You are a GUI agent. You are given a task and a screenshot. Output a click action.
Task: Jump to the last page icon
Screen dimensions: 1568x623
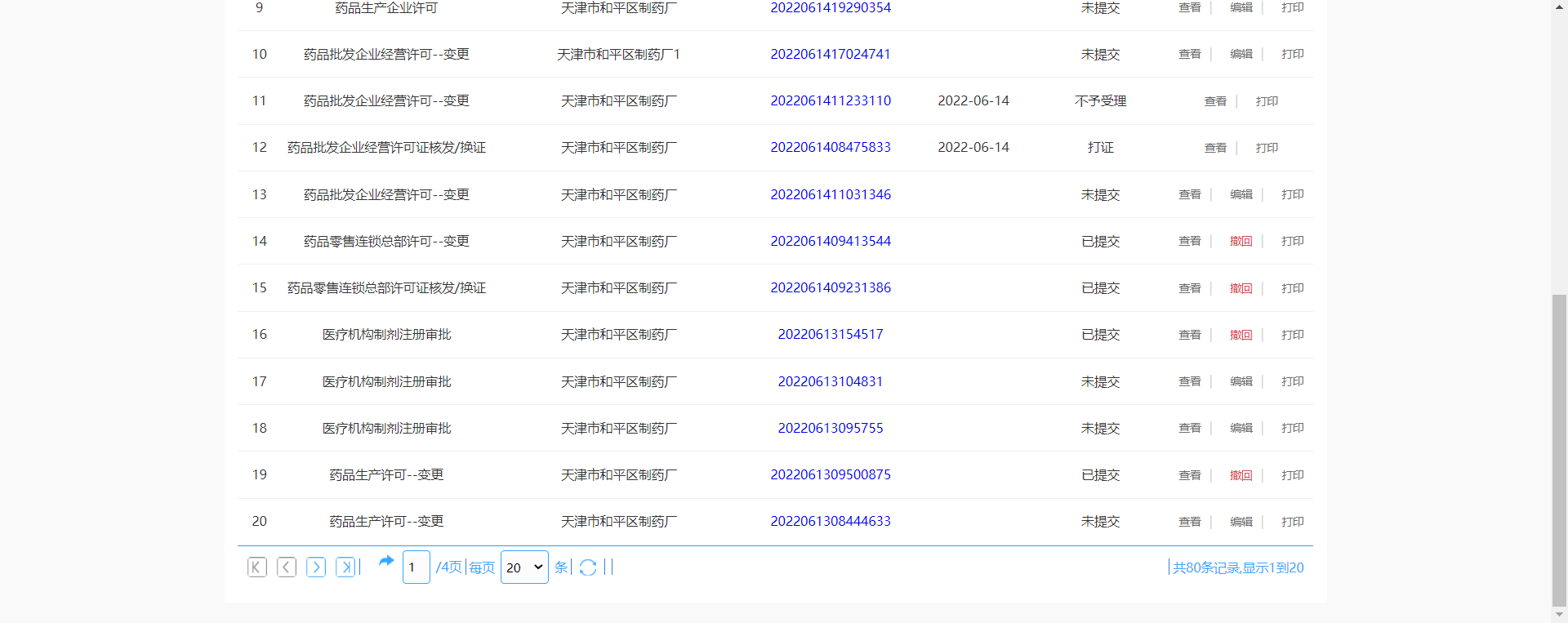pos(345,567)
